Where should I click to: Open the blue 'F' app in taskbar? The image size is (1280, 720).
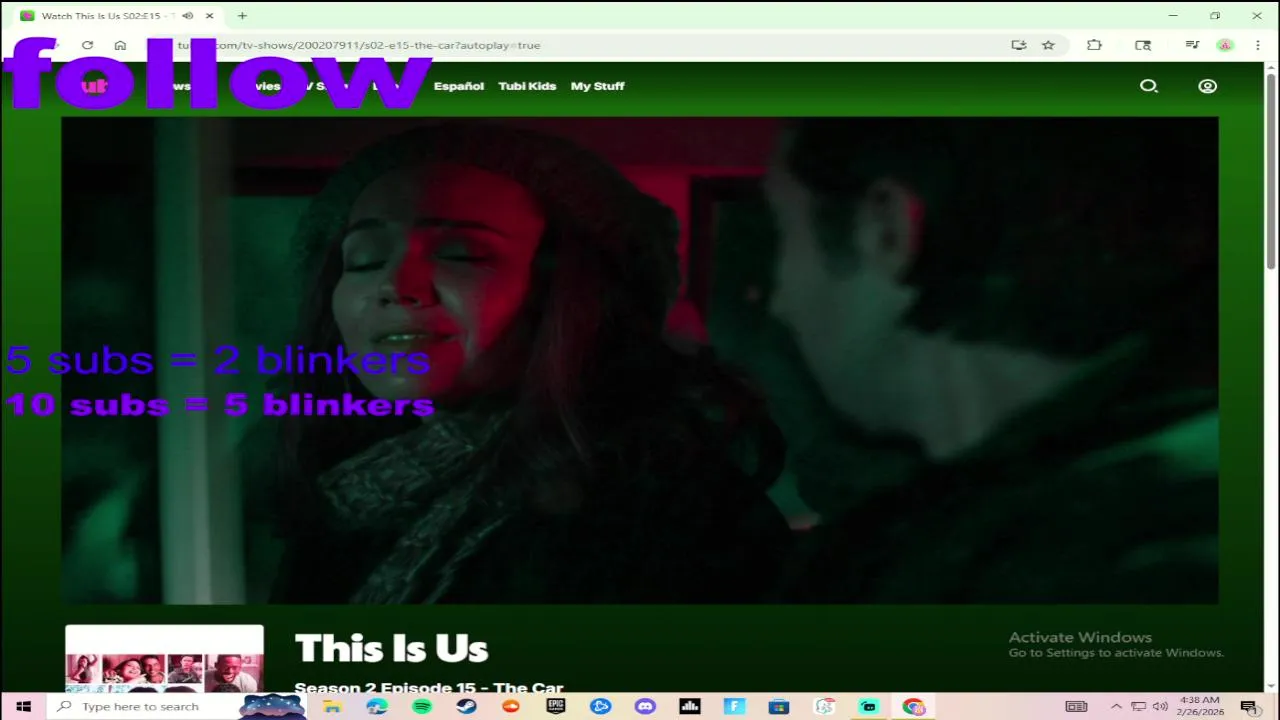pos(735,706)
